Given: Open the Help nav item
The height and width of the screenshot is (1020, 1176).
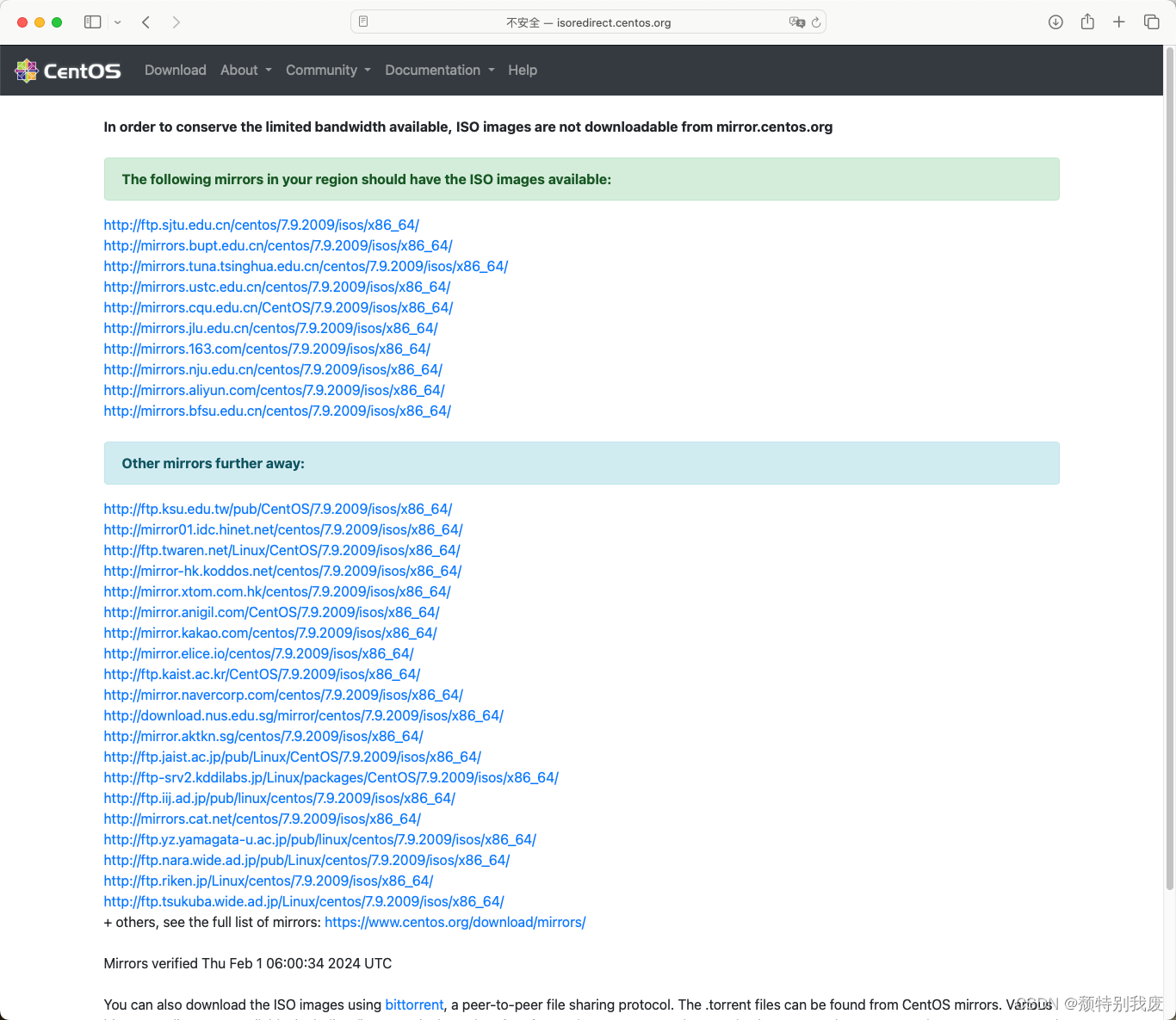Looking at the screenshot, I should click(x=523, y=71).
